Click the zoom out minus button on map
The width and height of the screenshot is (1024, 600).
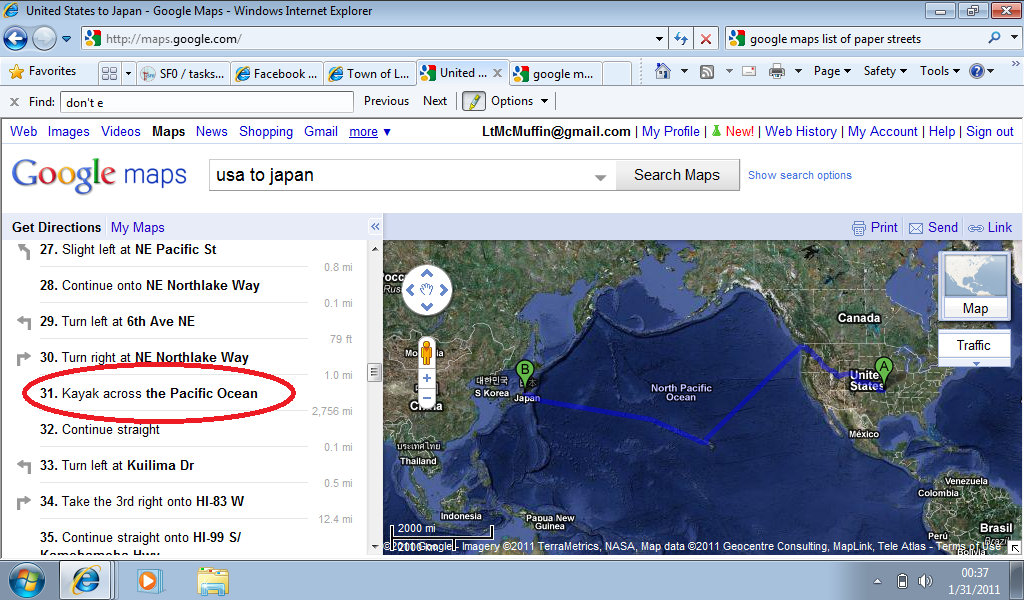[427, 398]
